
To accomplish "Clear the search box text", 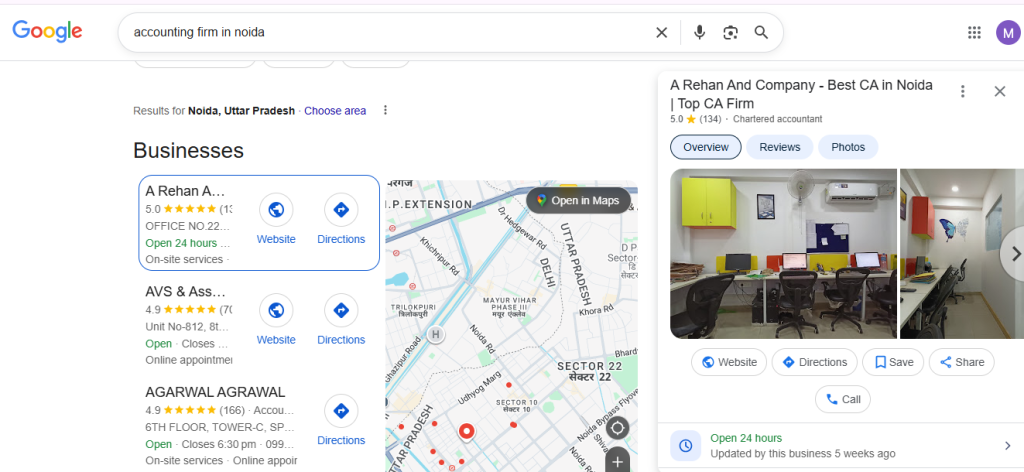I will point(662,33).
